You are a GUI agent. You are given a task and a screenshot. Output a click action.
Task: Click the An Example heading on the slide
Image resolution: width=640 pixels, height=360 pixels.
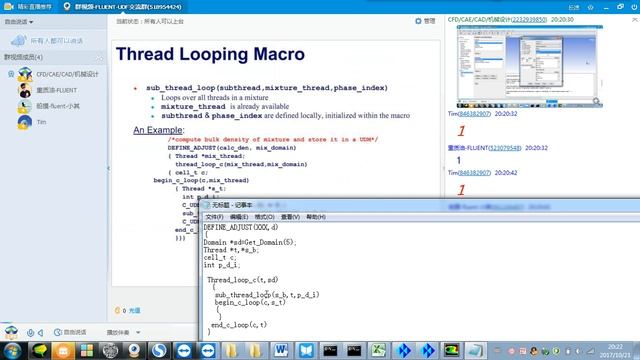coord(158,130)
